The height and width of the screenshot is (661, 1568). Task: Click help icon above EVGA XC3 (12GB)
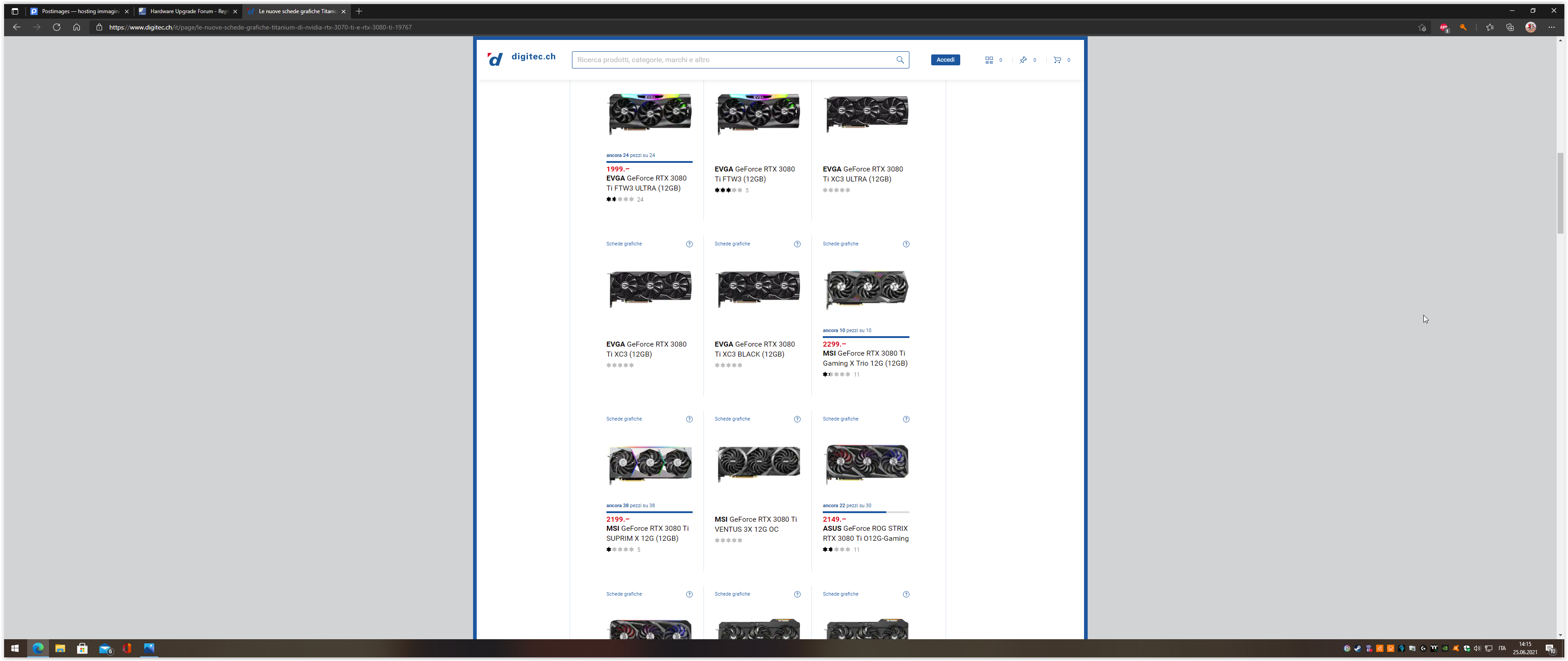[689, 244]
